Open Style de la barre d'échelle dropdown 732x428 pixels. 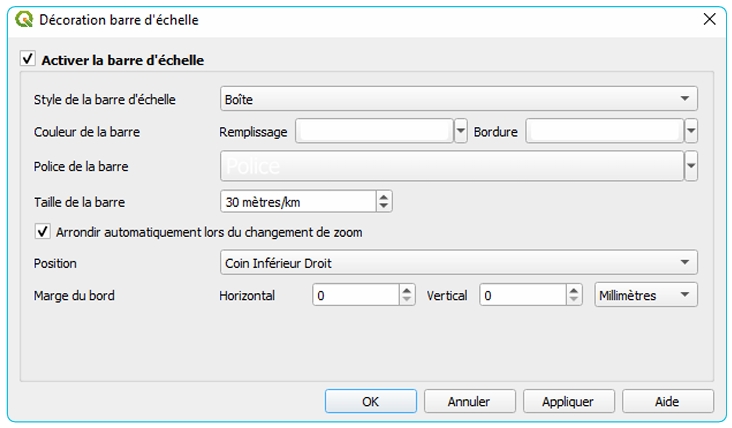(x=458, y=99)
